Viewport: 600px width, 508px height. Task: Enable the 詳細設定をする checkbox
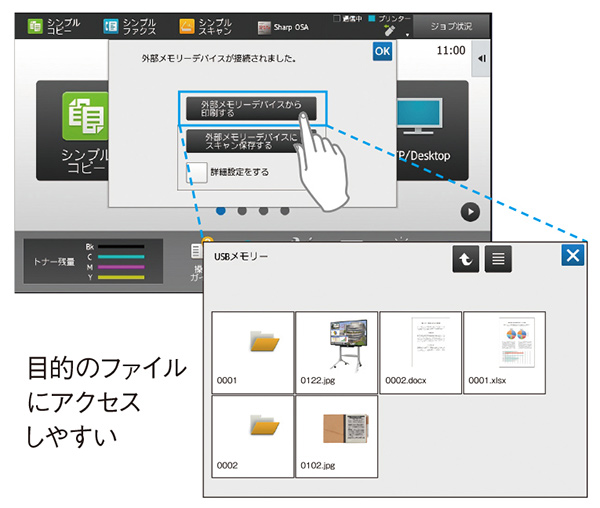coord(198,173)
